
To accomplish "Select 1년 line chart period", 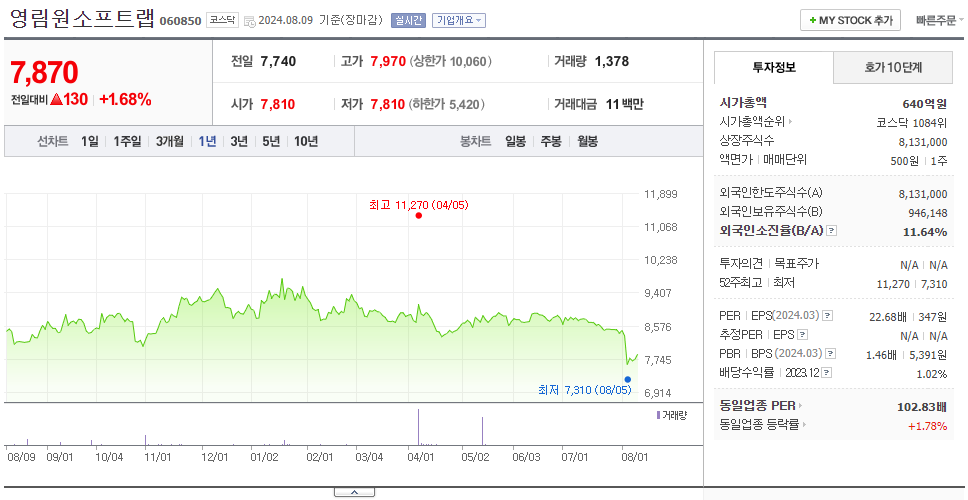I will 207,141.
